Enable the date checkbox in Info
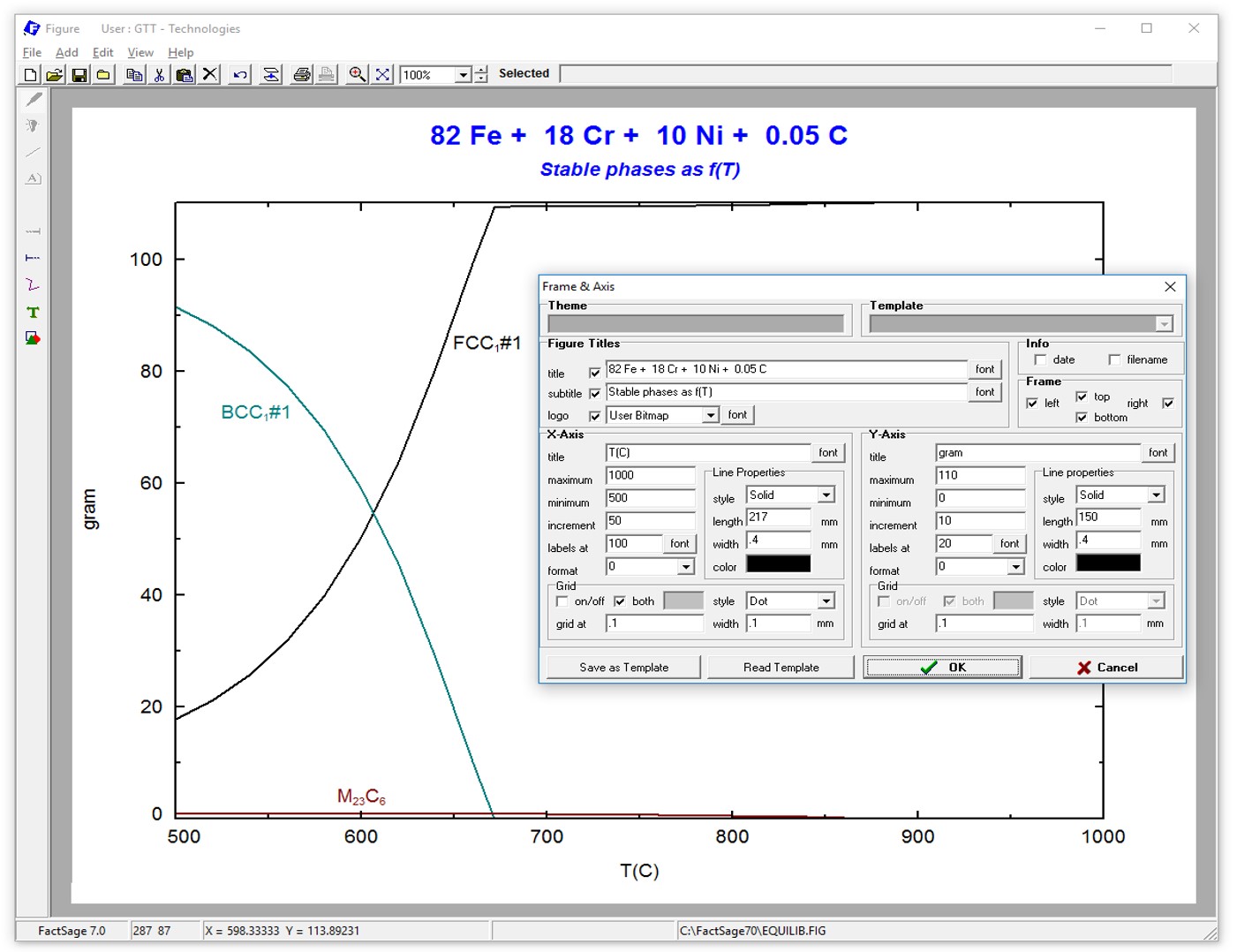Image resolution: width=1237 pixels, height=952 pixels. 1040,360
